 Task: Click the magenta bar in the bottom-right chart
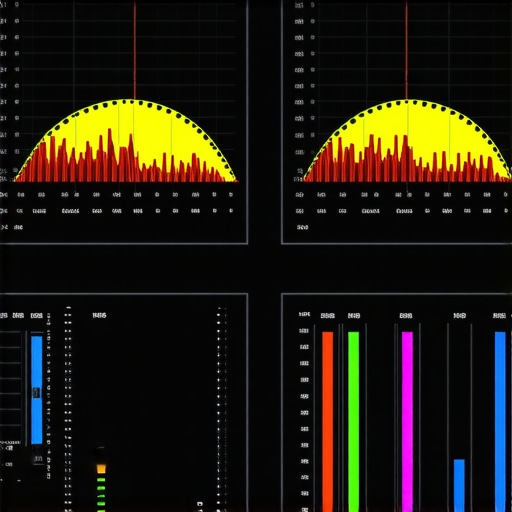[407, 421]
